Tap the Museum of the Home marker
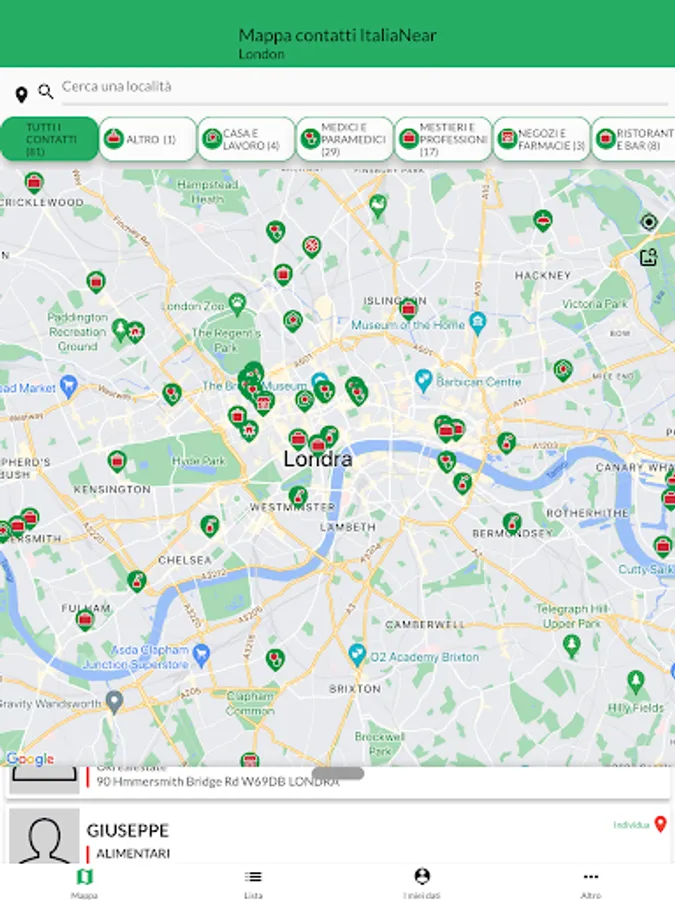 478,323
